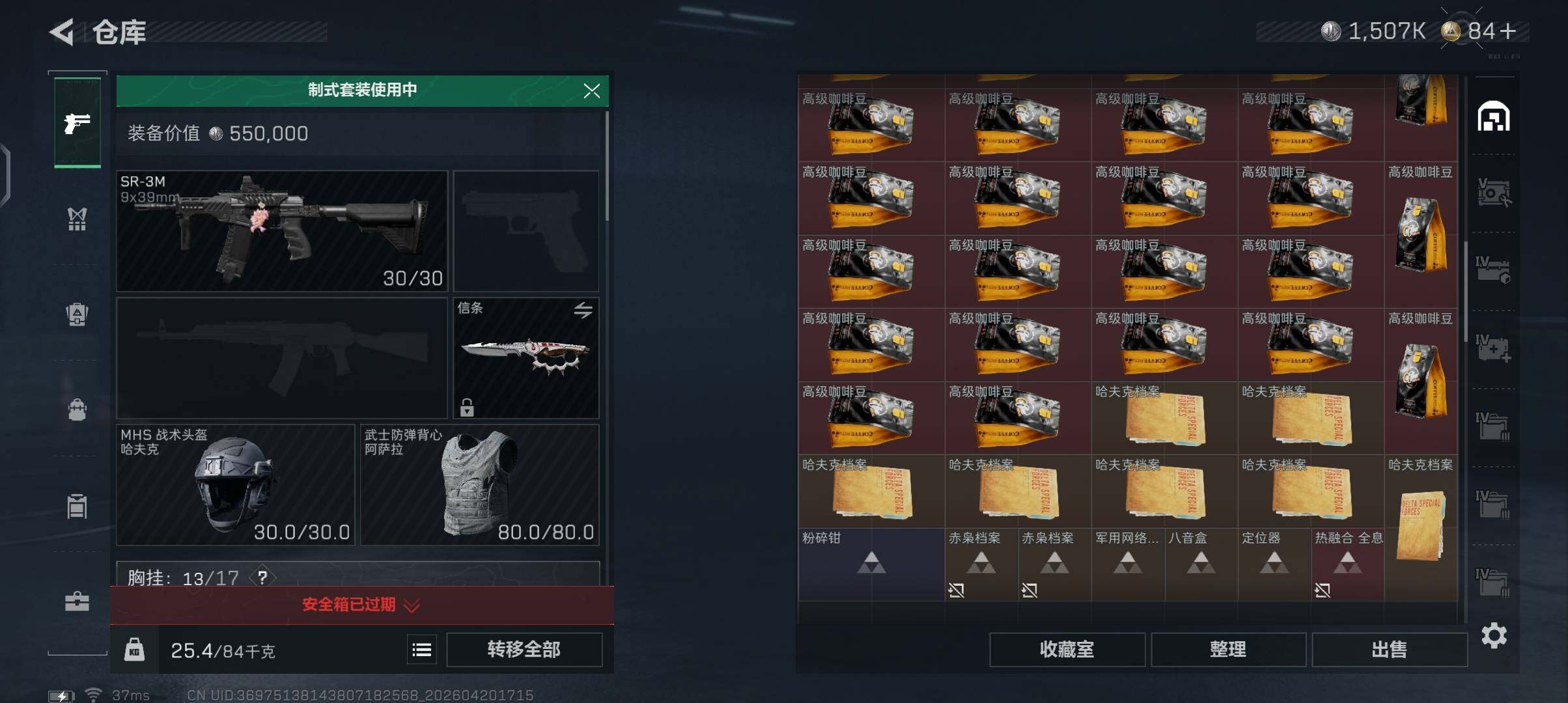Expand the 安全箱已过期 red banner
Image resolution: width=1568 pixels, height=703 pixels.
pyautogui.click(x=361, y=605)
